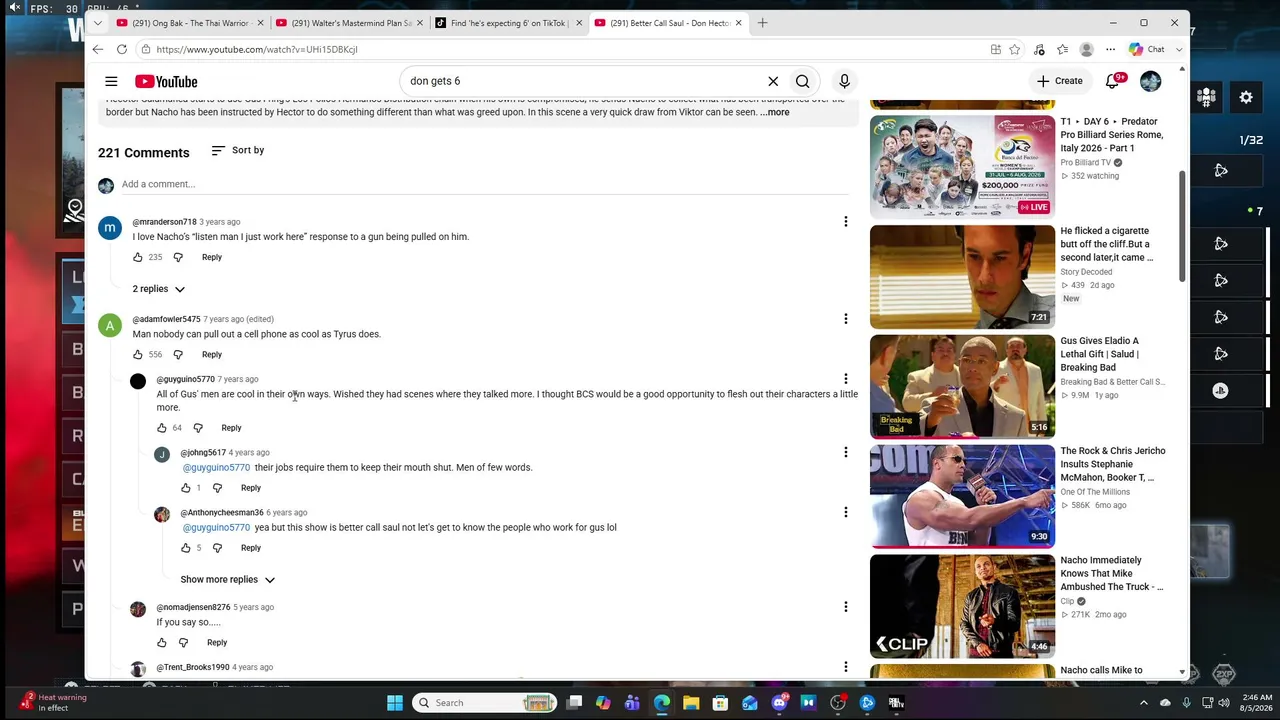The height and width of the screenshot is (720, 1280).
Task: Open the browser profile icon
Action: click(1086, 49)
